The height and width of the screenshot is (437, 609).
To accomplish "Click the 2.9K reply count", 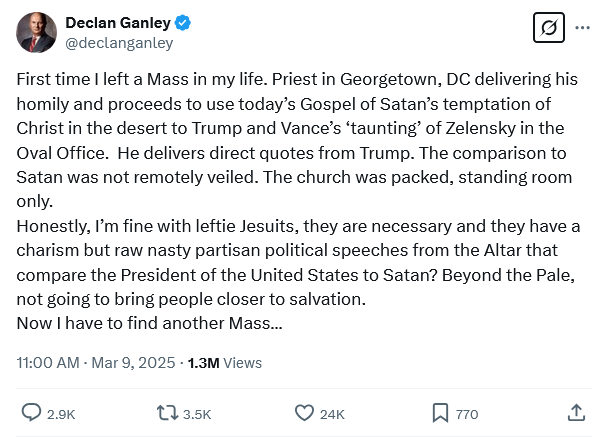I will tap(60, 413).
